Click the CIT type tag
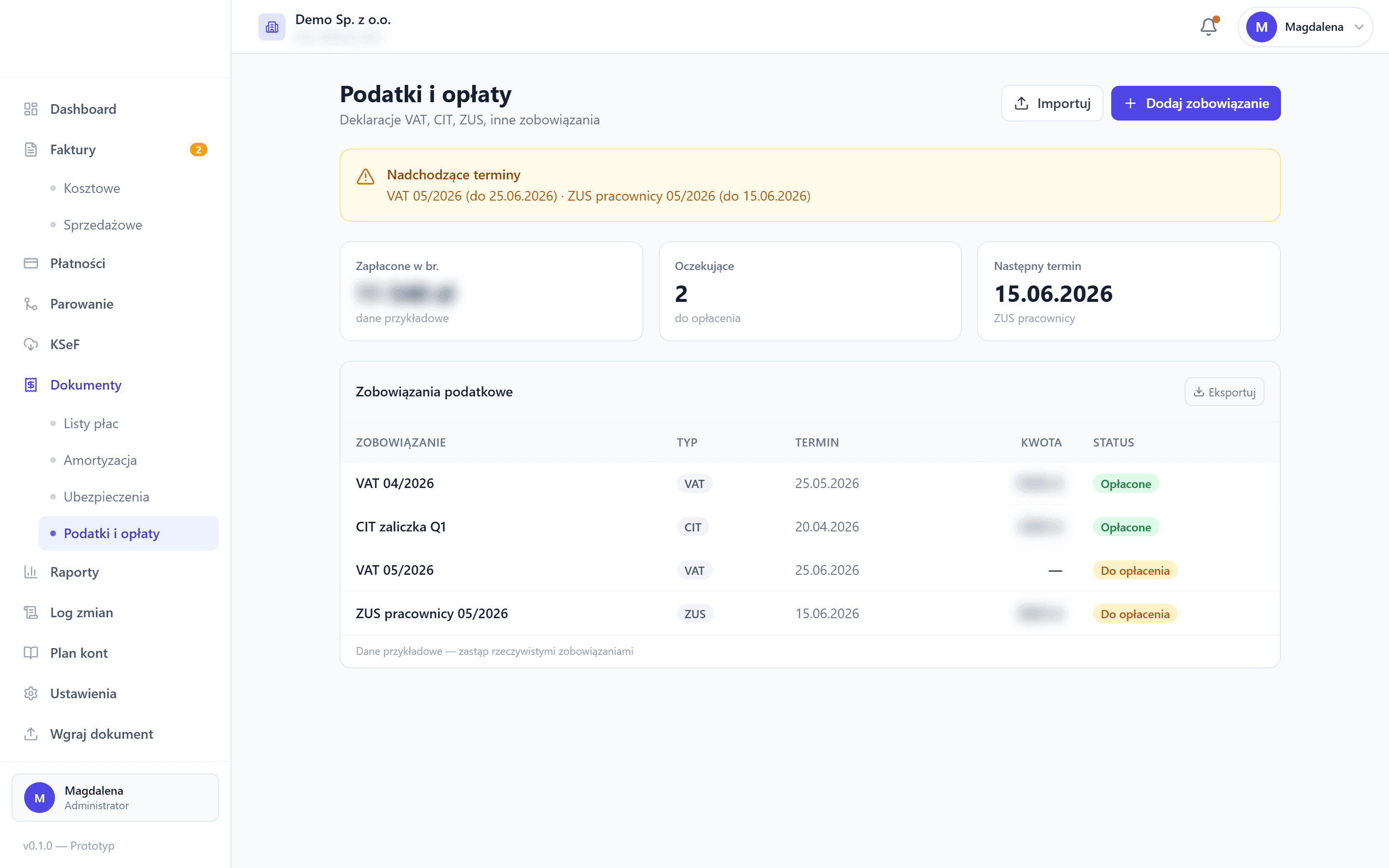 point(693,527)
